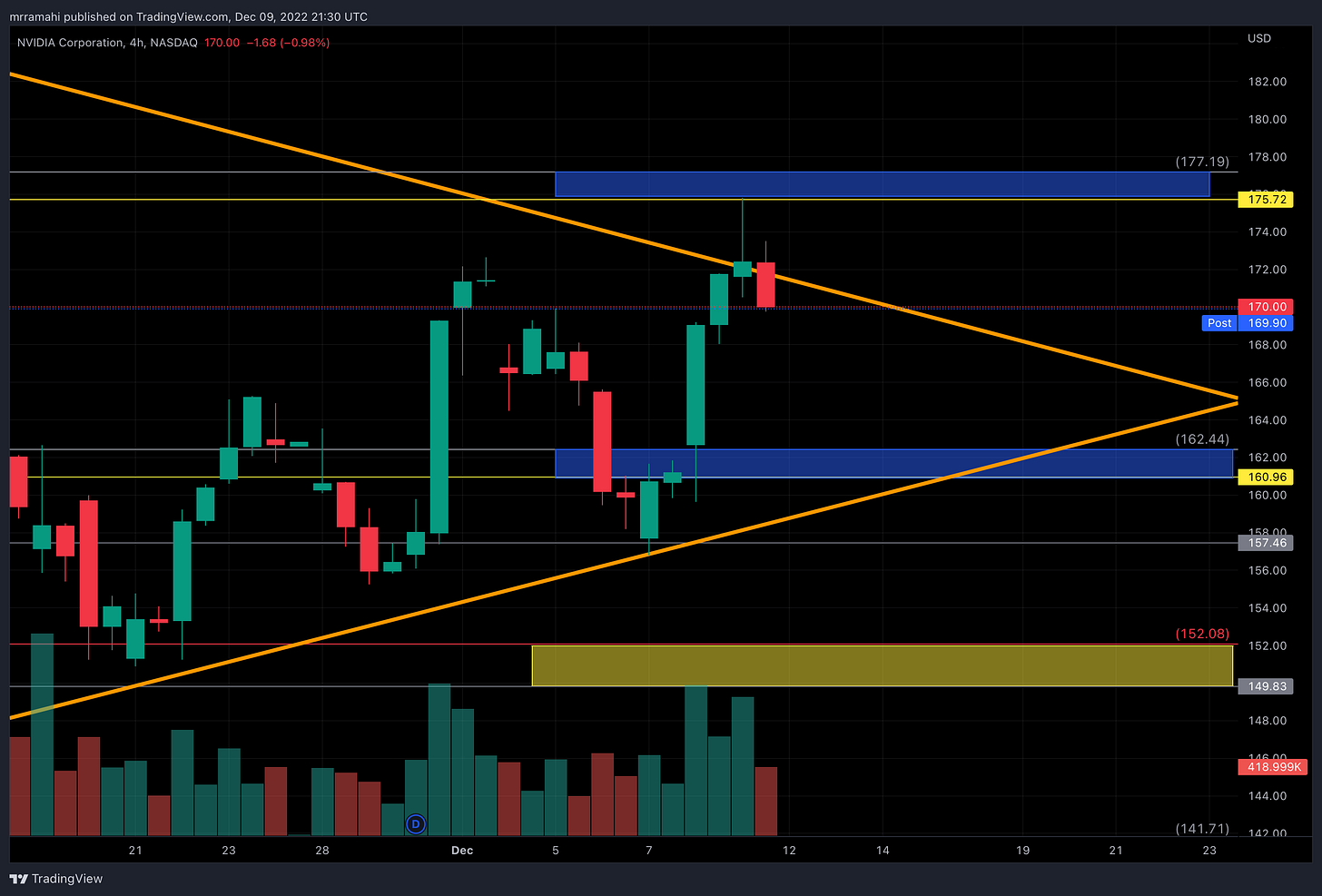Viewport: 1322px width, 896px height.
Task: Click the 12 date on time axis
Action: pos(789,851)
